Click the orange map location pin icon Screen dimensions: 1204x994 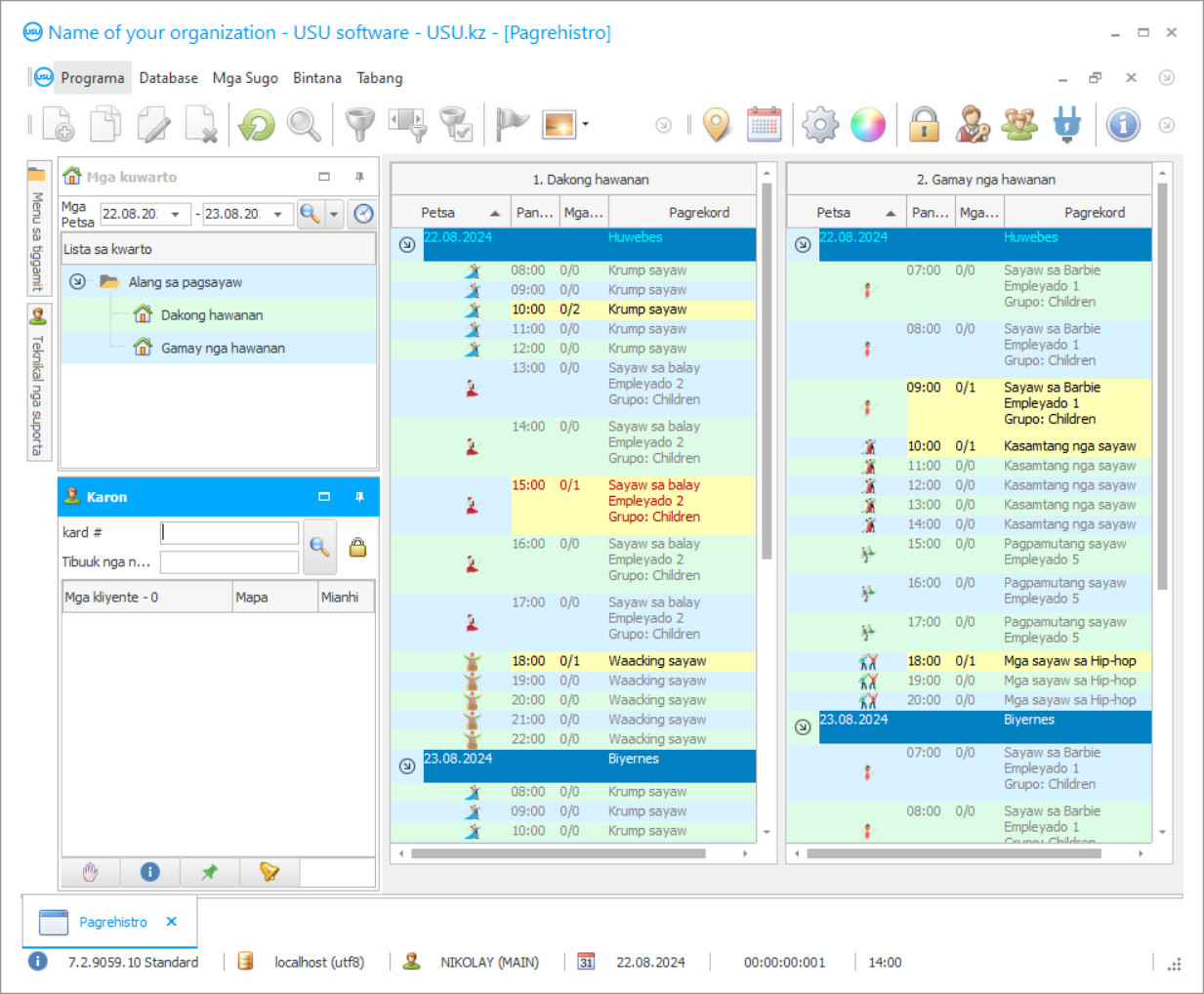pos(717,125)
